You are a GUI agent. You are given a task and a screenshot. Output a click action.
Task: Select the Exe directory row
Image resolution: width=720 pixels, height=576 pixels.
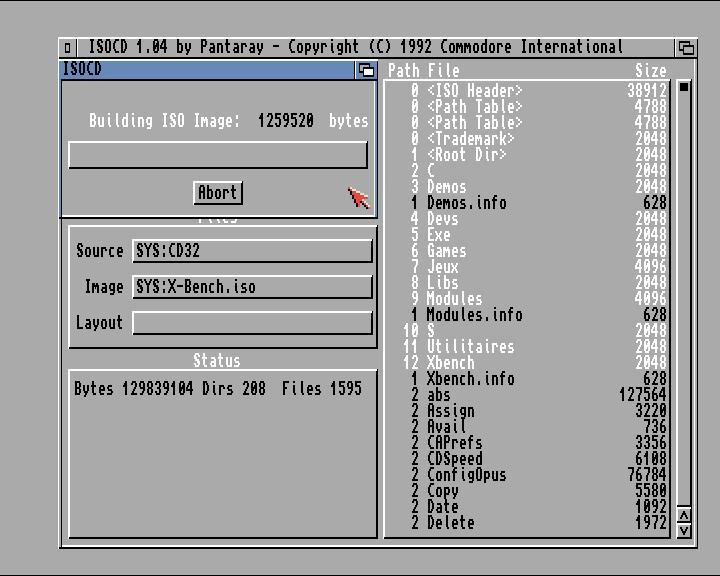[527, 235]
